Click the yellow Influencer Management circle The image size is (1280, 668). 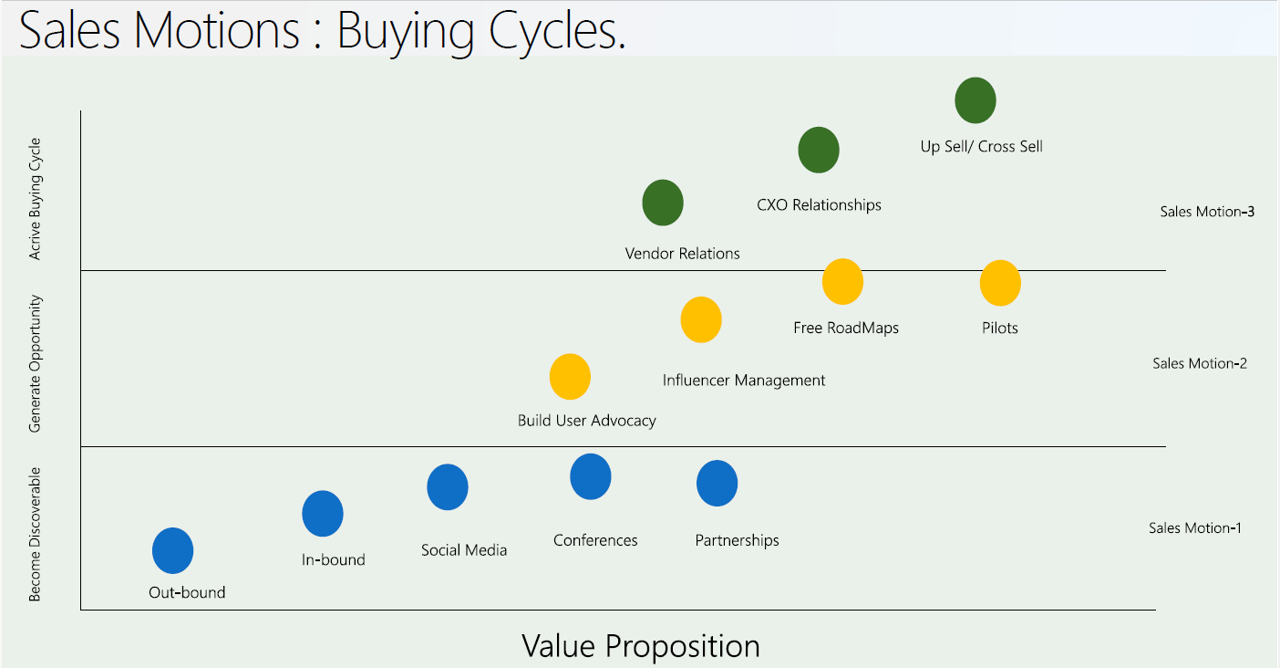pyautogui.click(x=701, y=320)
